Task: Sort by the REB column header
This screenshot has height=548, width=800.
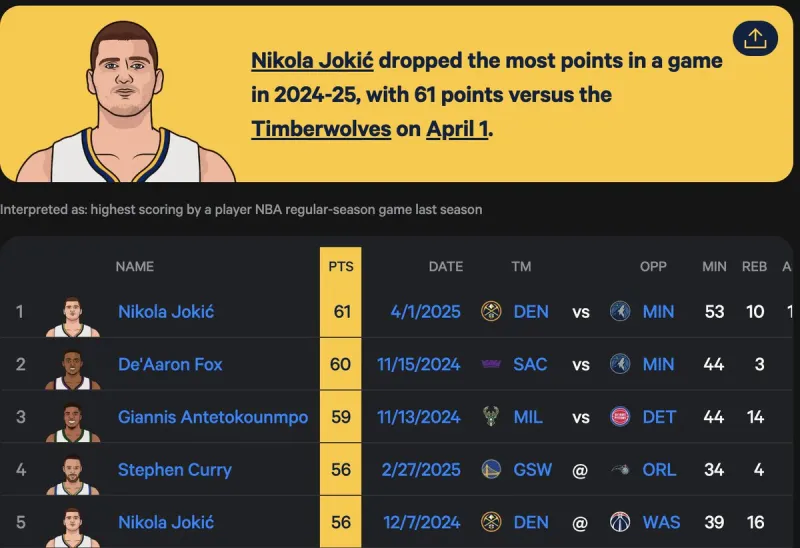Action: coord(754,266)
